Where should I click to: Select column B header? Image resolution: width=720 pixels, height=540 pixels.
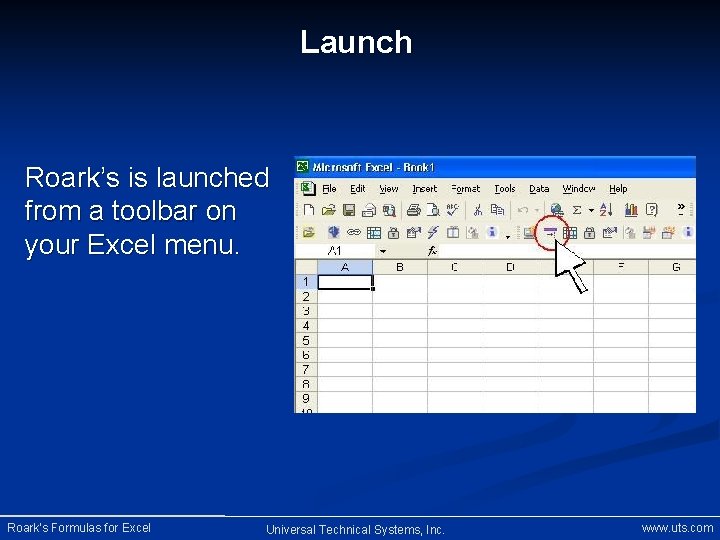(400, 267)
